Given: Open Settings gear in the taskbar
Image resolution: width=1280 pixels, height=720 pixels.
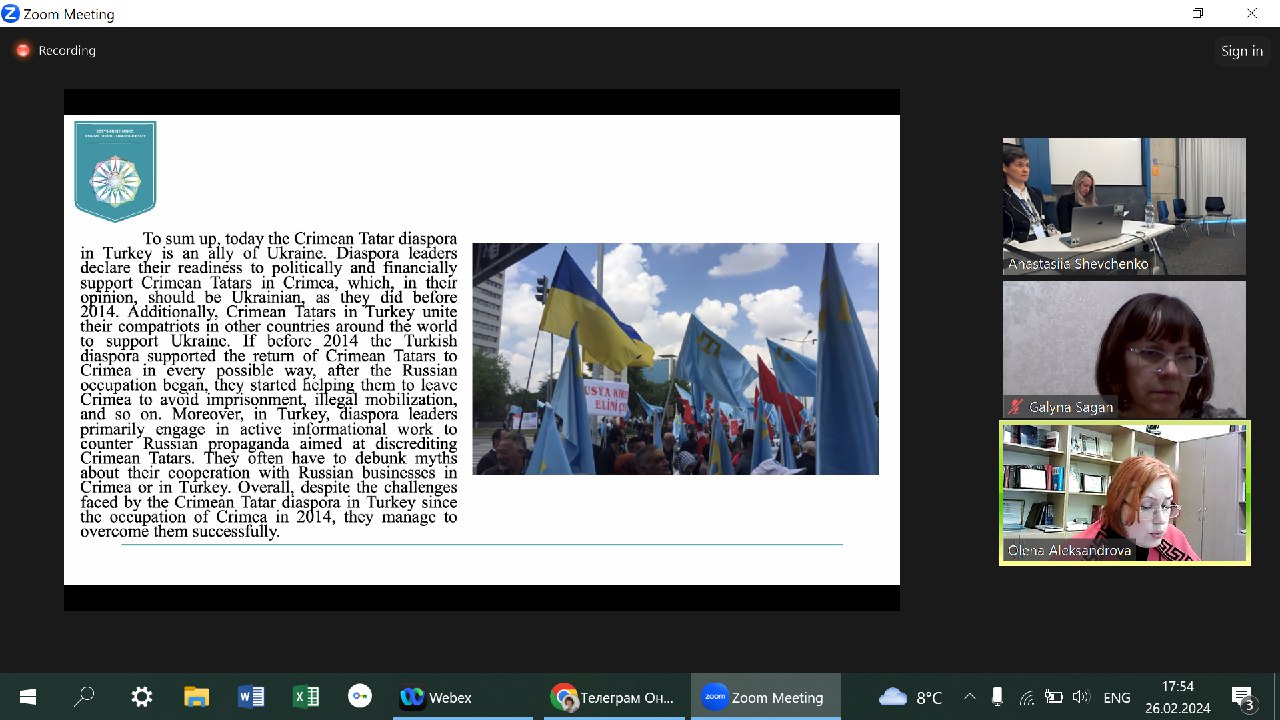Looking at the screenshot, I should click(141, 697).
